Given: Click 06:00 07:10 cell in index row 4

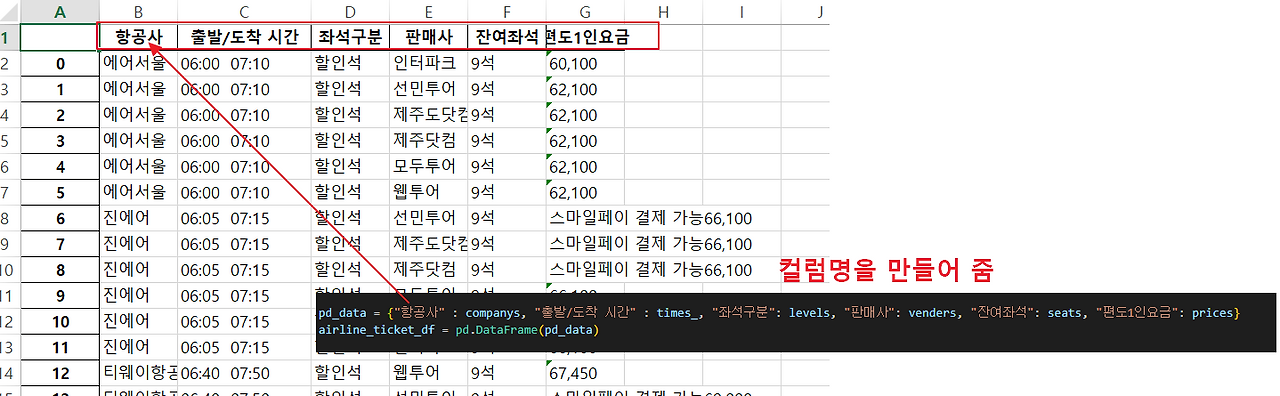Looking at the screenshot, I should (x=244, y=167).
